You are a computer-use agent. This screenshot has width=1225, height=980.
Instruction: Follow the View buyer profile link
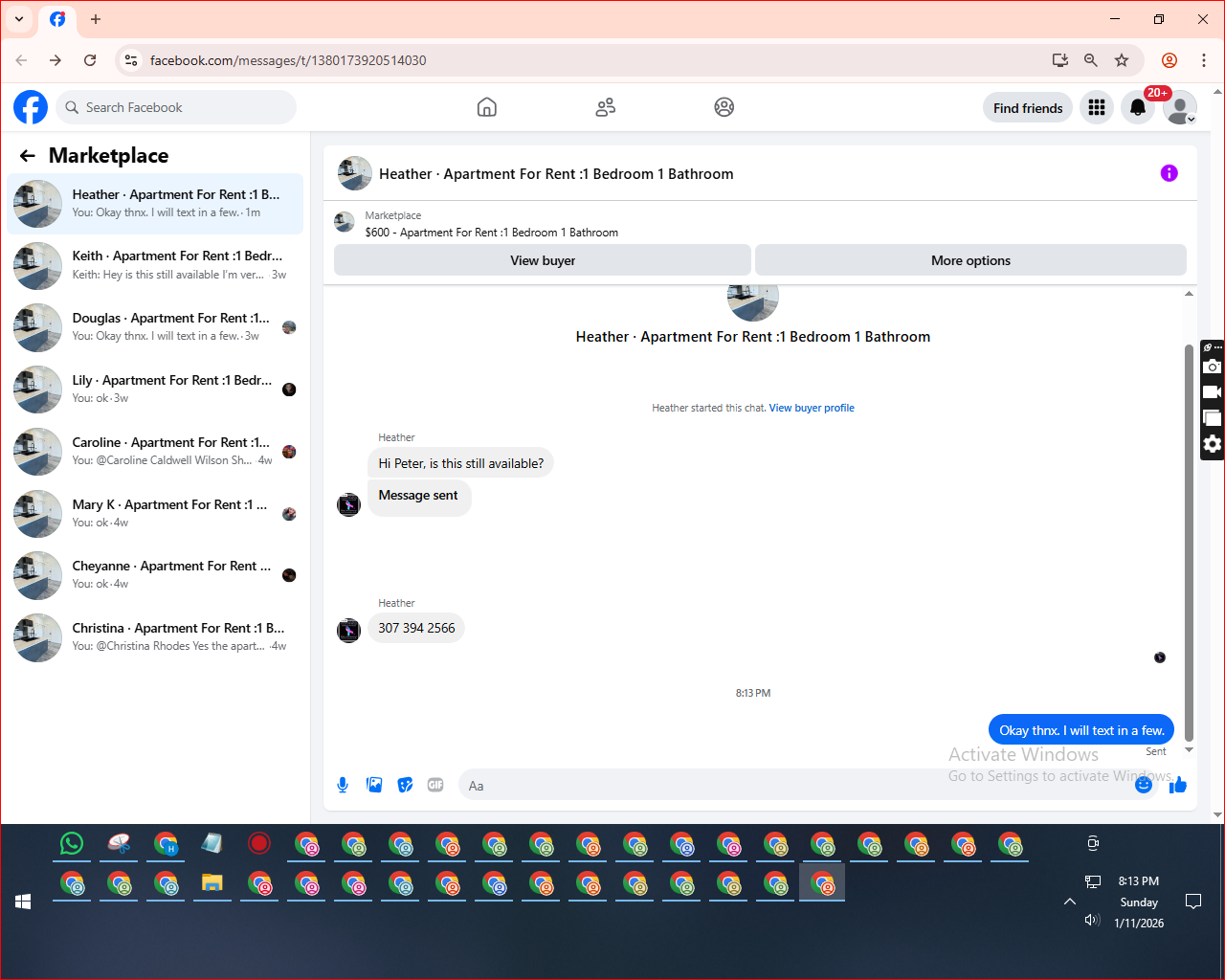click(x=812, y=408)
